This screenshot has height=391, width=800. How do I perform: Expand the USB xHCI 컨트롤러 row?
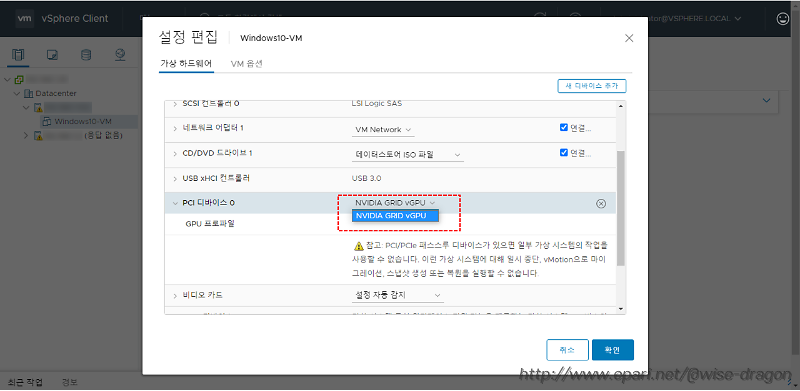pos(175,179)
